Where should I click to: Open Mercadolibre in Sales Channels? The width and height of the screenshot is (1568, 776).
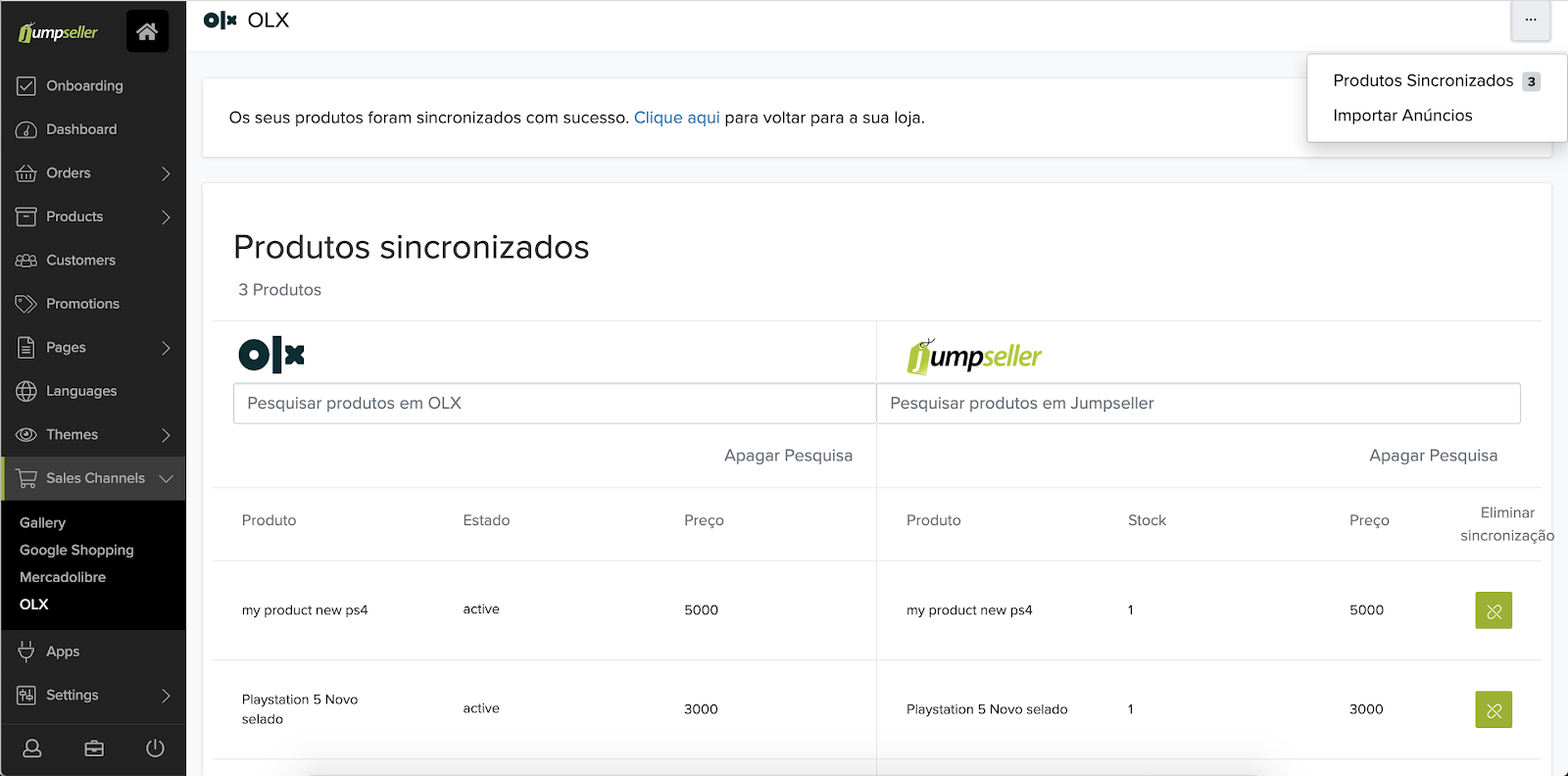click(63, 577)
